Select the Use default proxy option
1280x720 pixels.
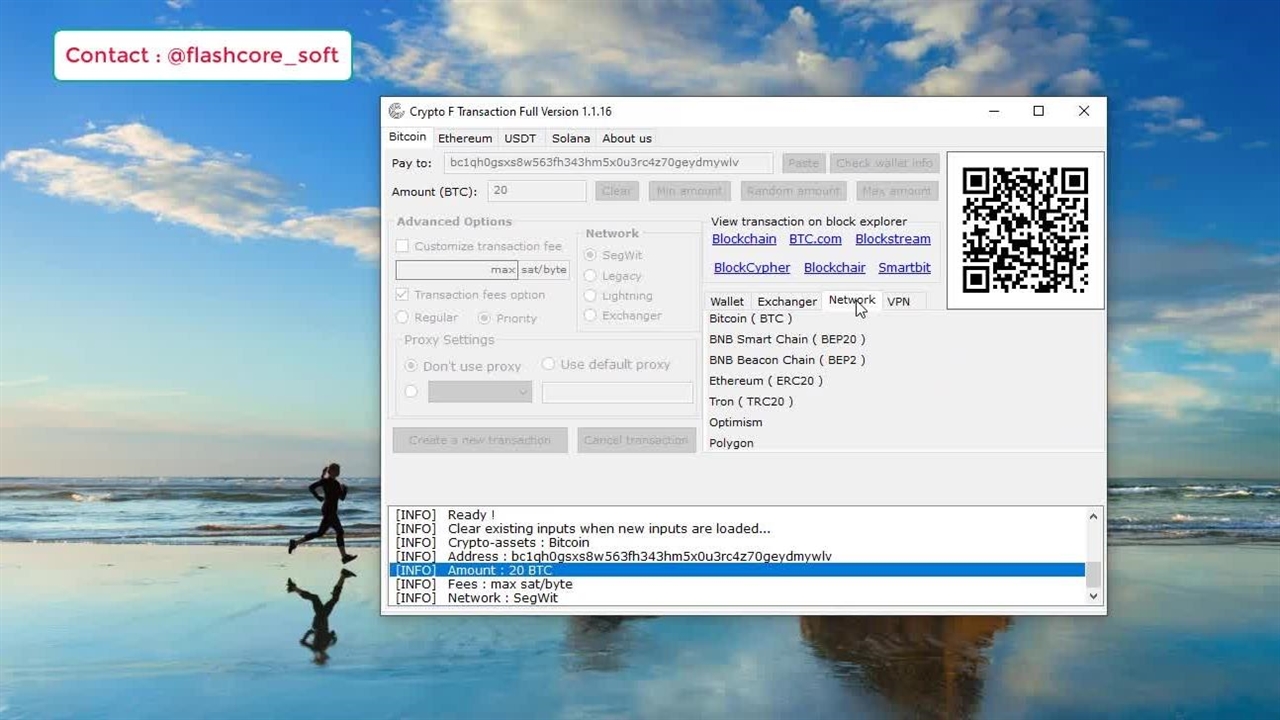pos(548,364)
